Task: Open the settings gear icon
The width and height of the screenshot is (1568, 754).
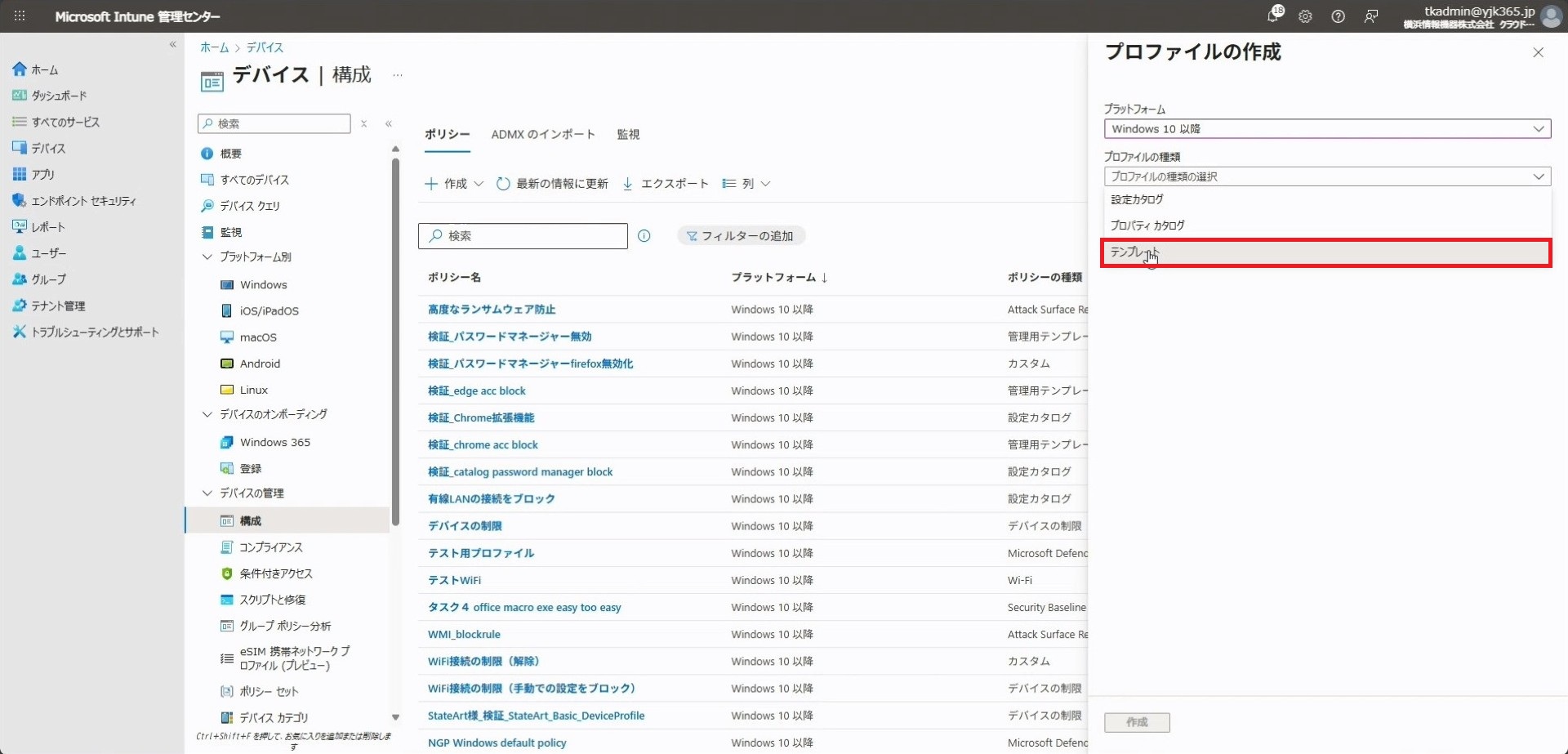Action: click(x=1305, y=16)
